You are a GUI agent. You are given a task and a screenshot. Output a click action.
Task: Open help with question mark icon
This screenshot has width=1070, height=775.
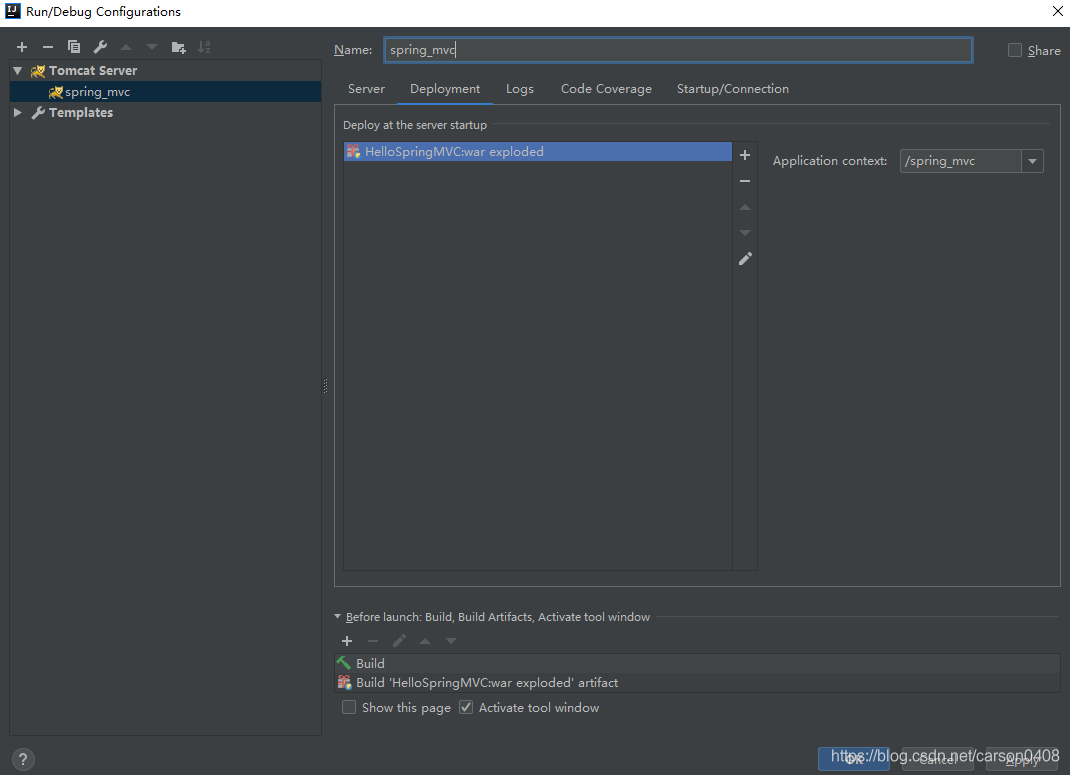coord(23,759)
